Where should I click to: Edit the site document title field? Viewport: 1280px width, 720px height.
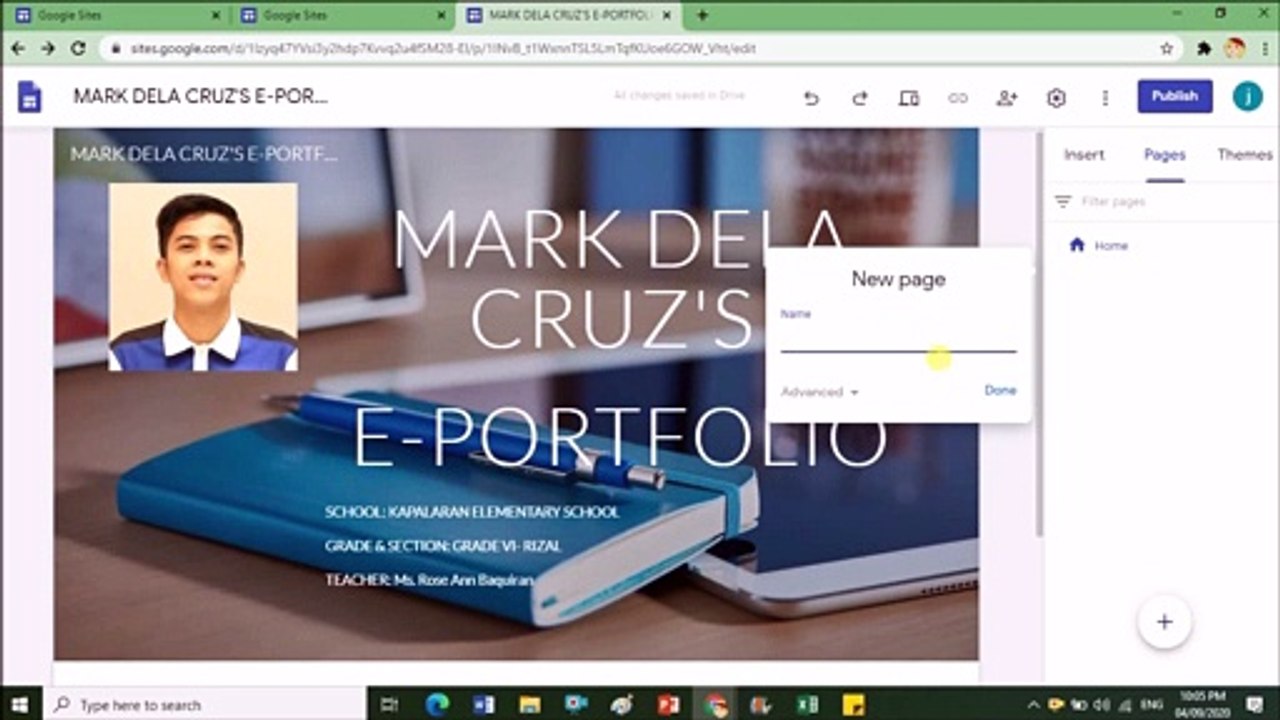click(201, 96)
